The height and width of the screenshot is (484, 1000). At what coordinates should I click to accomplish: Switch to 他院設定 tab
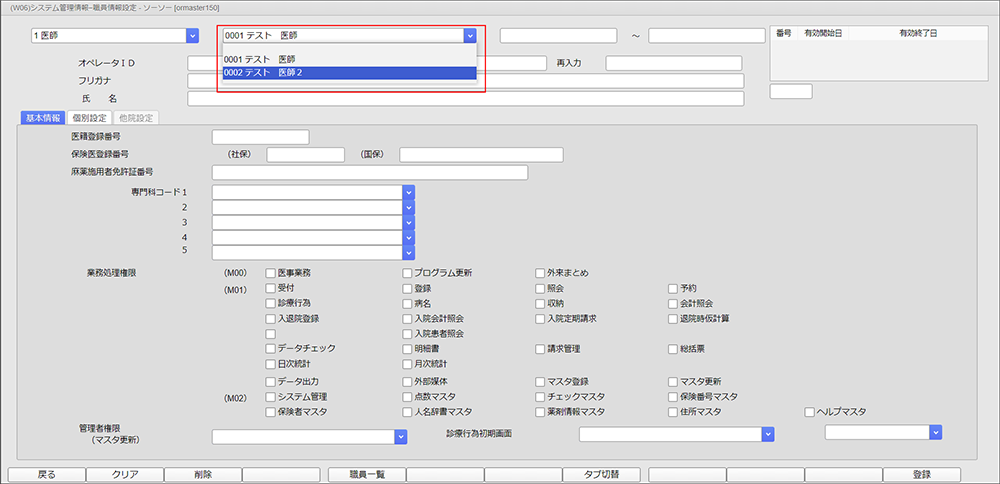pos(136,118)
